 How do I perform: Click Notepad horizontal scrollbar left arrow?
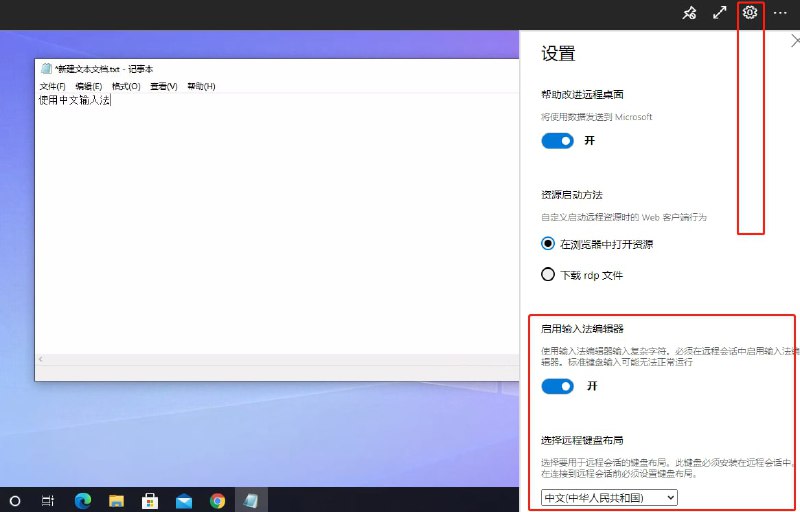(x=41, y=360)
